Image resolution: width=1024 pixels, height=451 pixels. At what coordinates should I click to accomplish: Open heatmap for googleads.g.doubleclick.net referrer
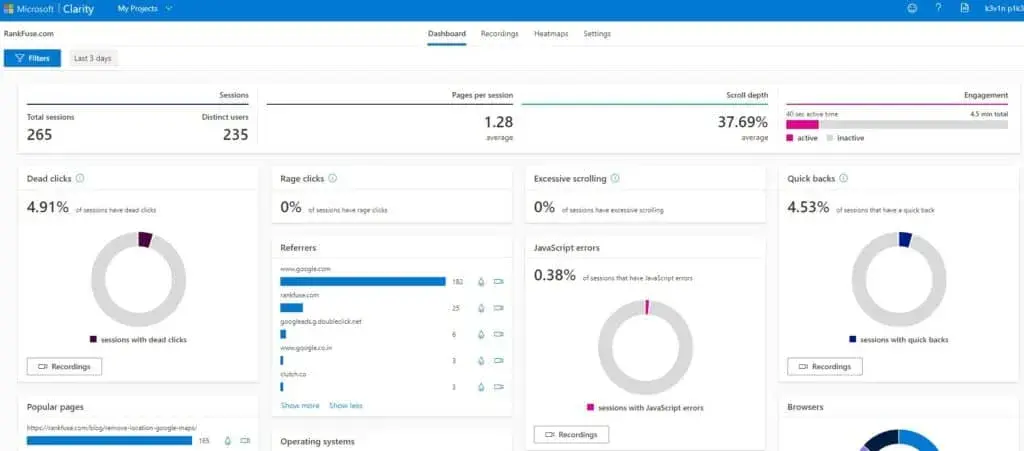481,334
